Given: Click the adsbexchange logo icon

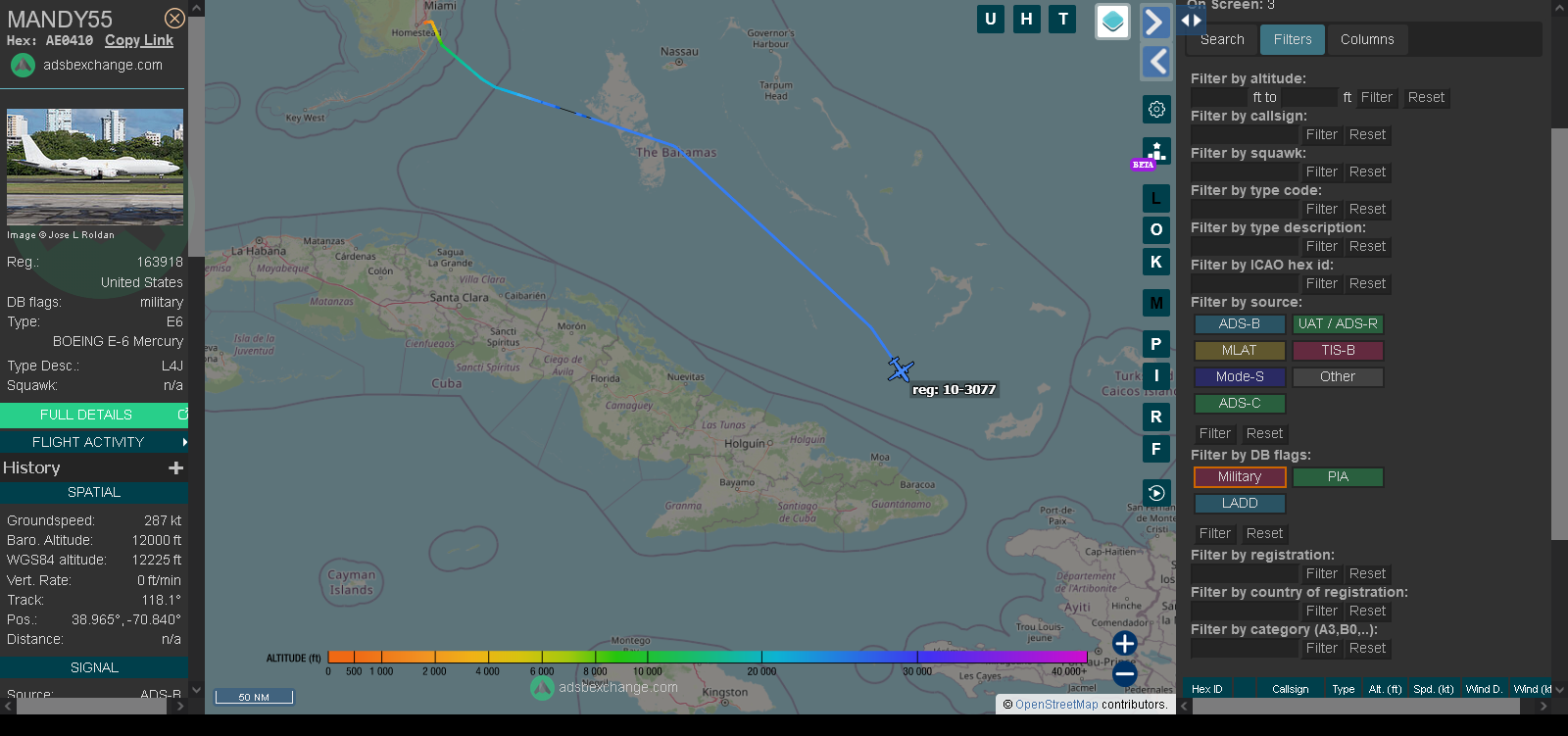Looking at the screenshot, I should point(23,66).
